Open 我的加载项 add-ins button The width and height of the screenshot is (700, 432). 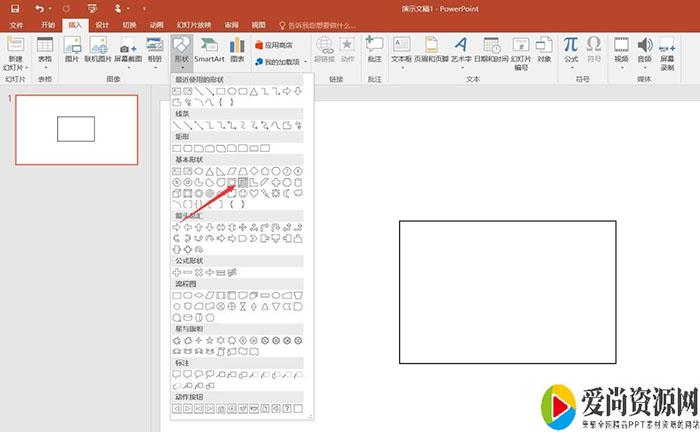tap(281, 62)
